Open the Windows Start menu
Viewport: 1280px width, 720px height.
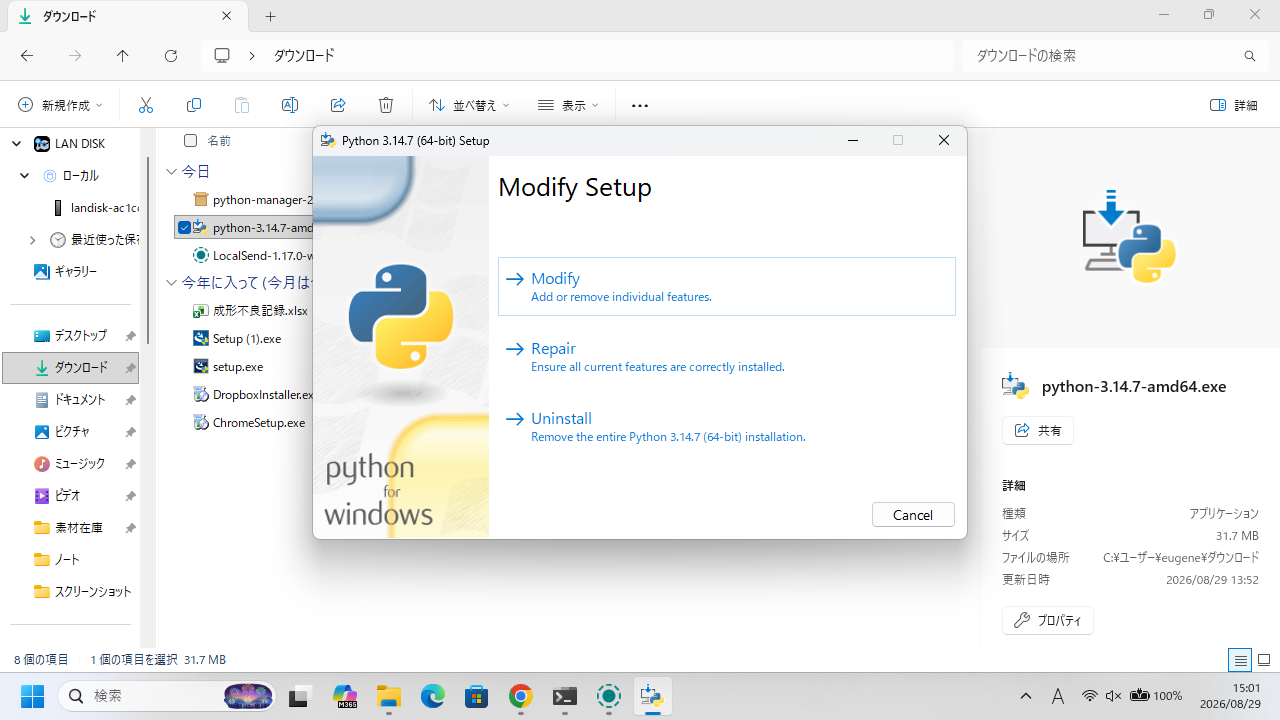click(33, 696)
